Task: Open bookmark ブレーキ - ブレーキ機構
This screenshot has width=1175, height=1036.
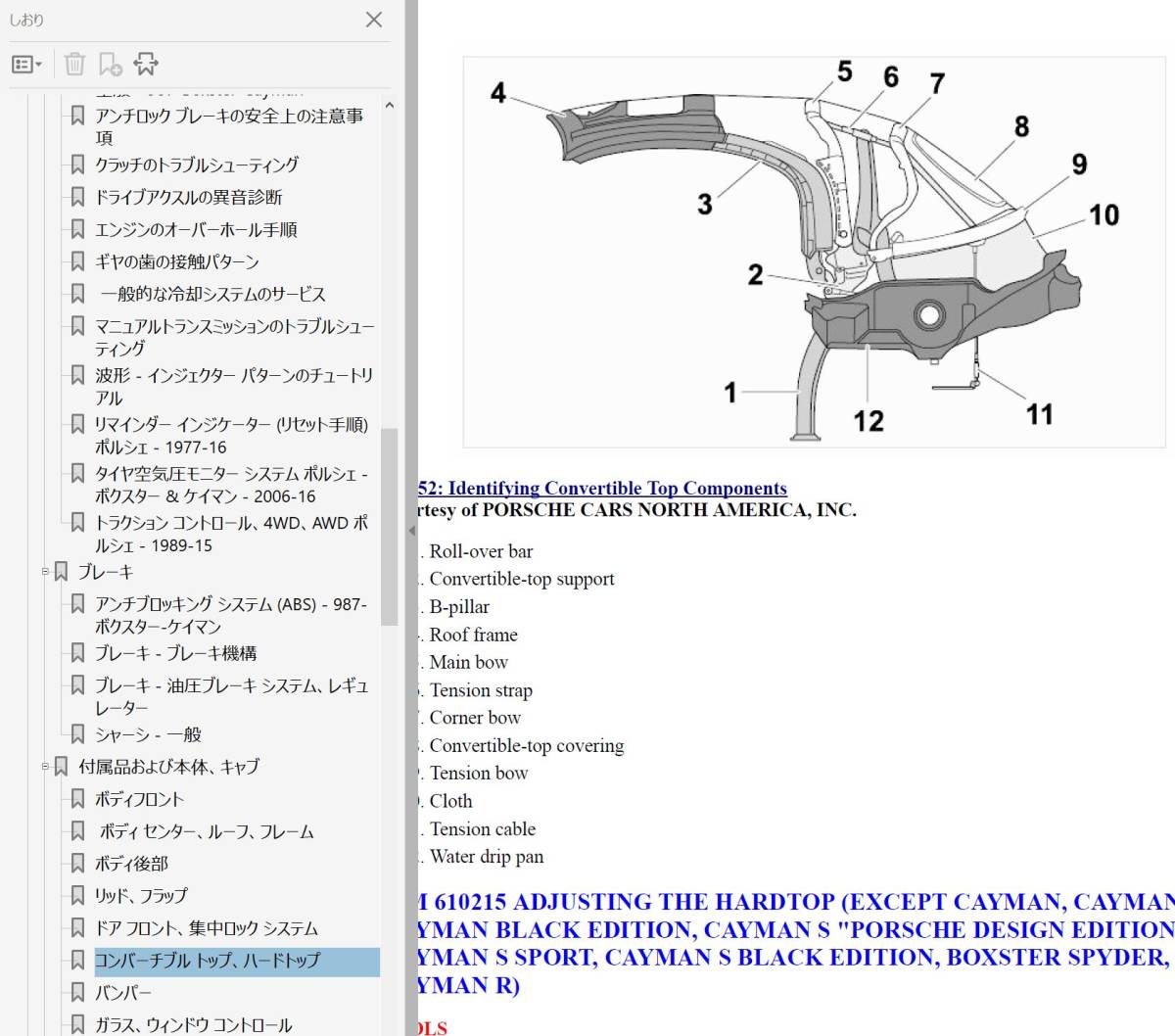Action: [176, 653]
